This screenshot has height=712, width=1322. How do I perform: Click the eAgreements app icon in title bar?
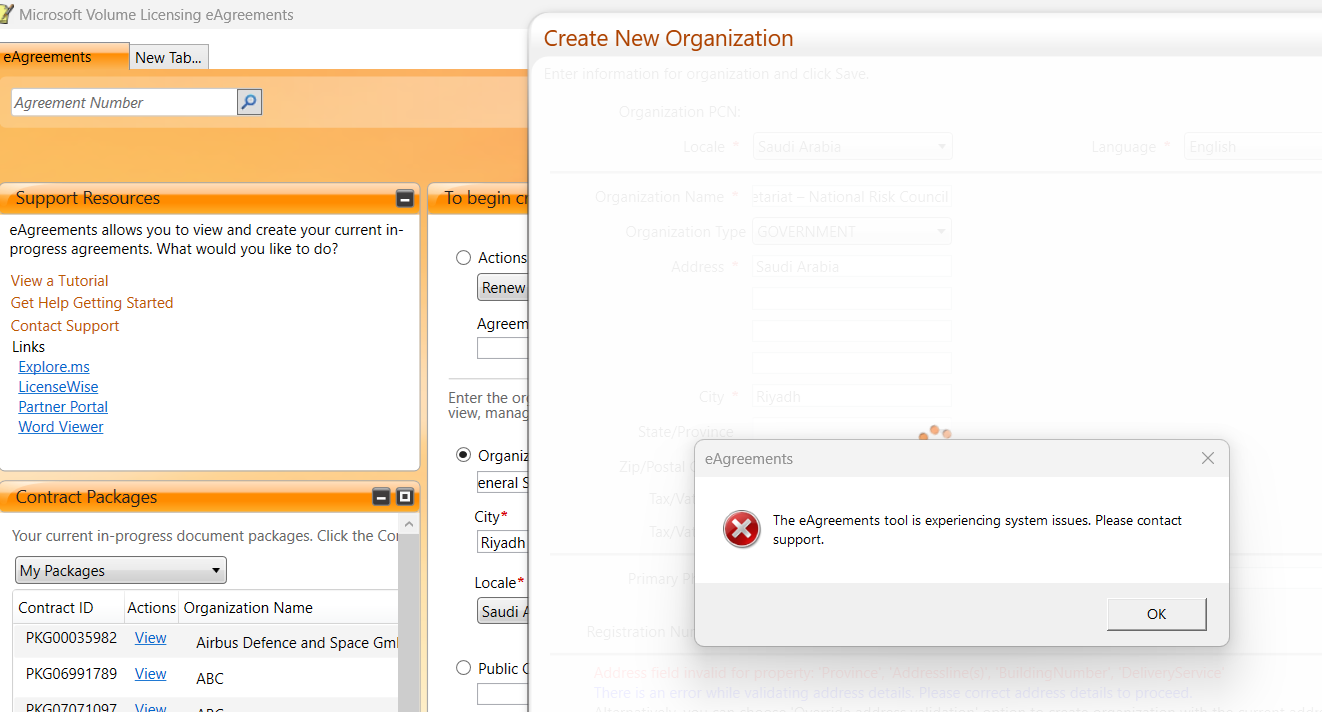(8, 14)
